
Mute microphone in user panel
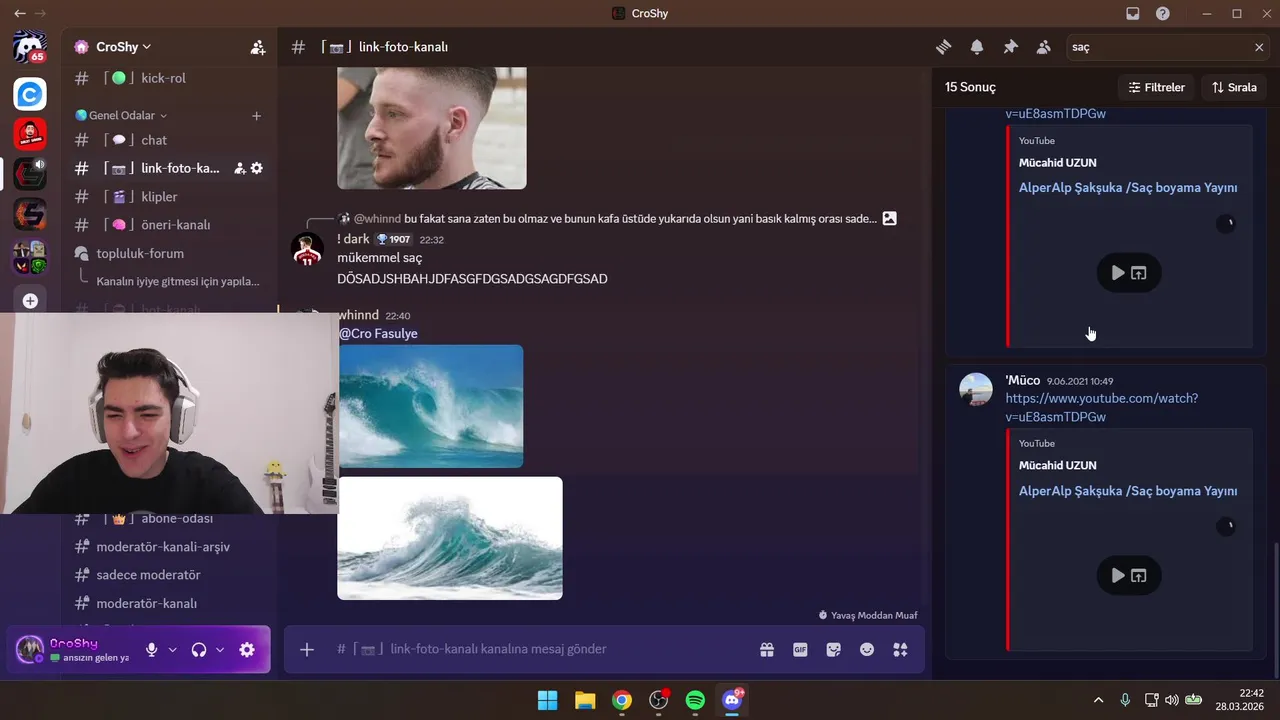click(x=151, y=650)
